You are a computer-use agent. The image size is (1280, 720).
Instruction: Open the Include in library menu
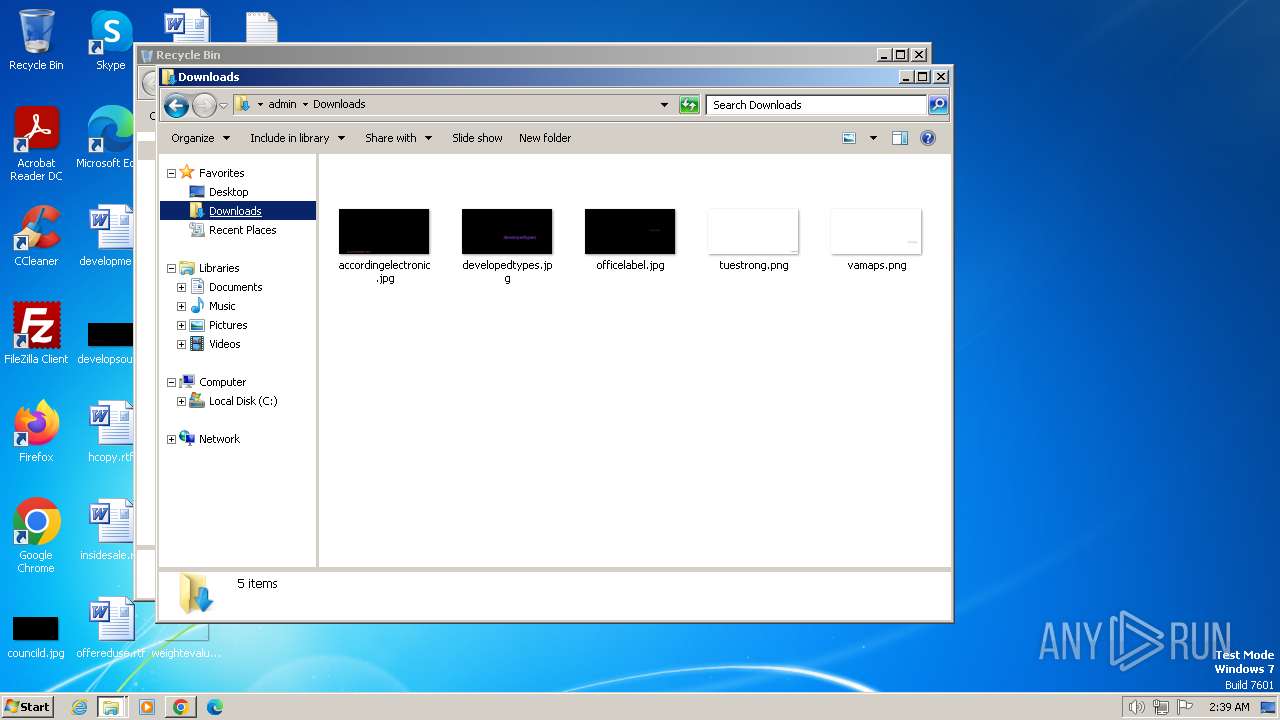click(297, 138)
